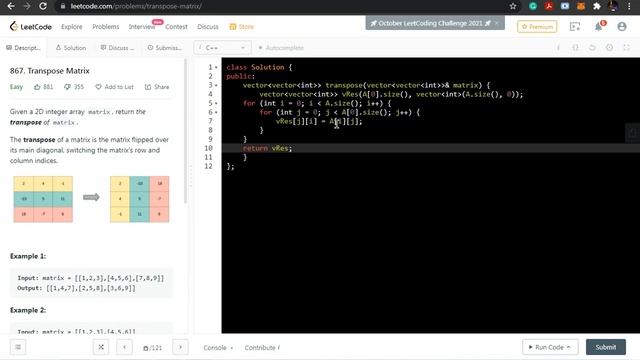The width and height of the screenshot is (640, 360).
Task: Pick a random problem shuffle icon
Action: tap(101, 347)
